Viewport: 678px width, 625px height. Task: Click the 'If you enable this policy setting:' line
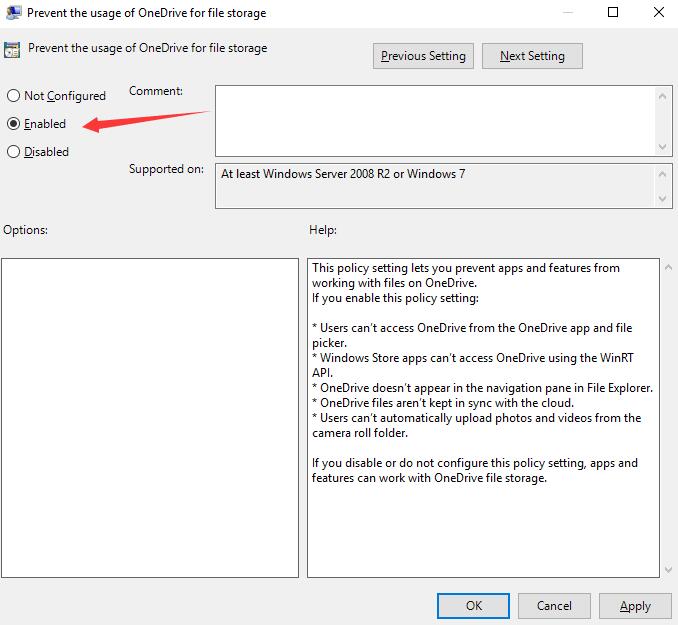pyautogui.click(x=395, y=298)
